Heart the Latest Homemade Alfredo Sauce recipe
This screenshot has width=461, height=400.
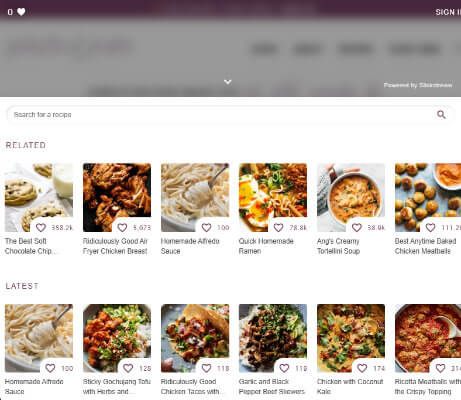pos(50,368)
